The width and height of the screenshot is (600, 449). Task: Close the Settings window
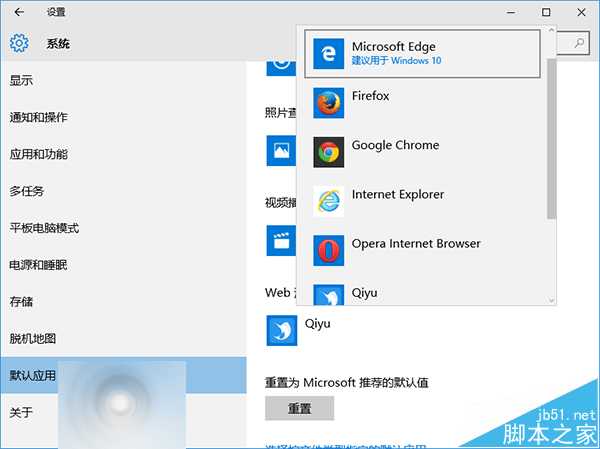(581, 12)
